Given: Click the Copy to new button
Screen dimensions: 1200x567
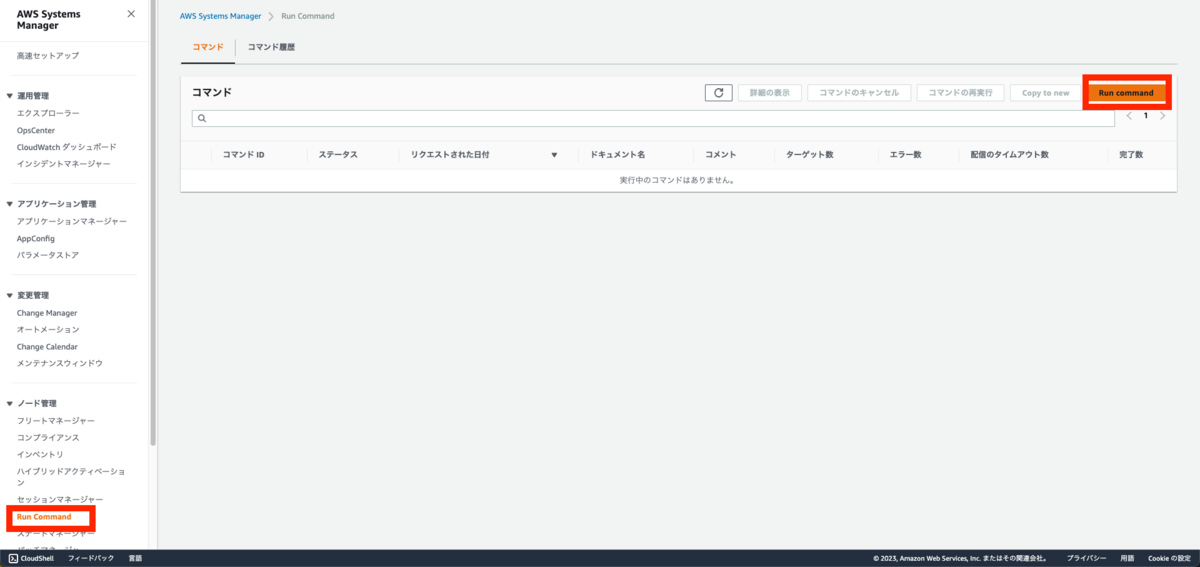Looking at the screenshot, I should (1045, 93).
